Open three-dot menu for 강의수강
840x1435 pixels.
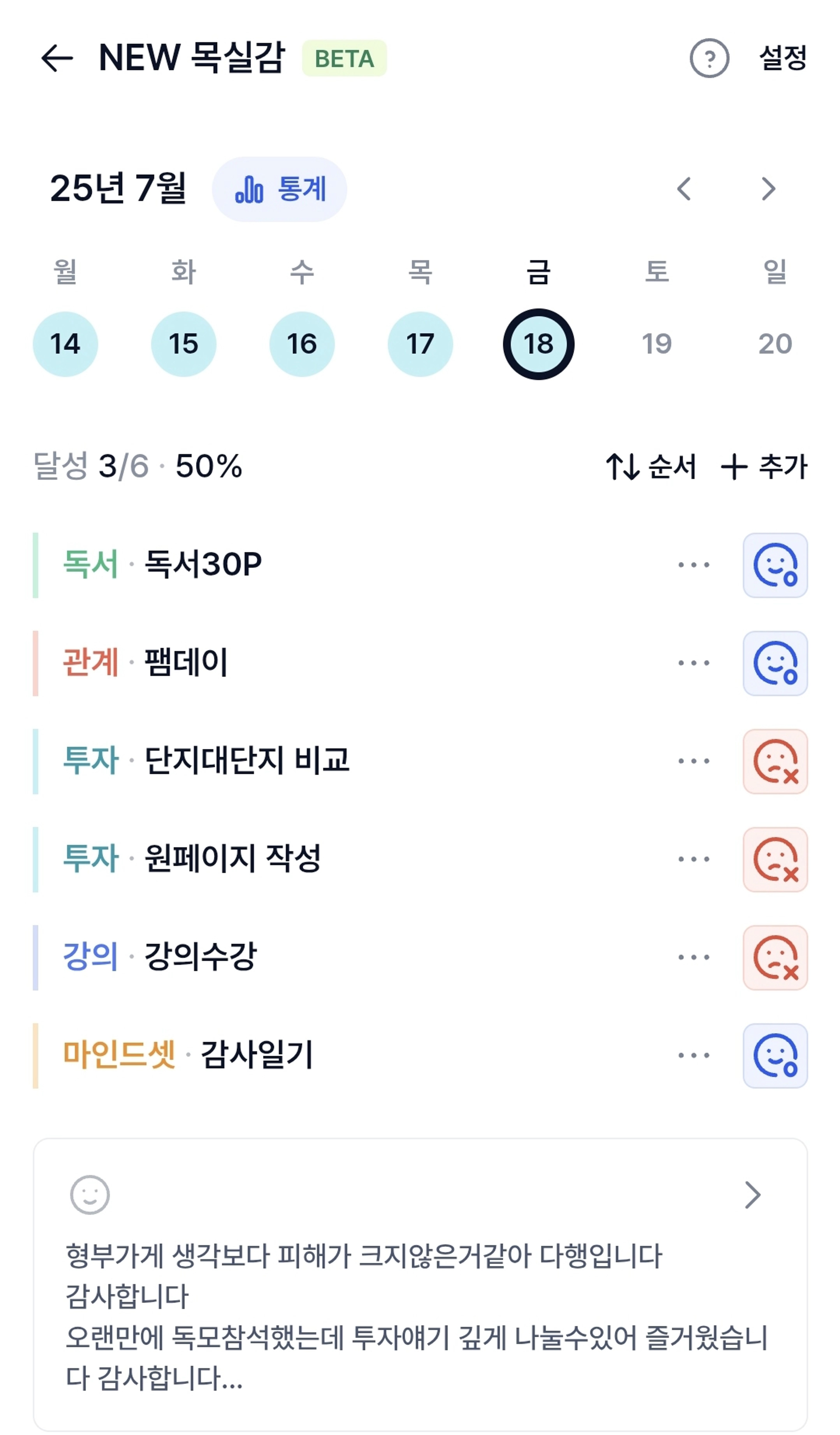point(694,957)
